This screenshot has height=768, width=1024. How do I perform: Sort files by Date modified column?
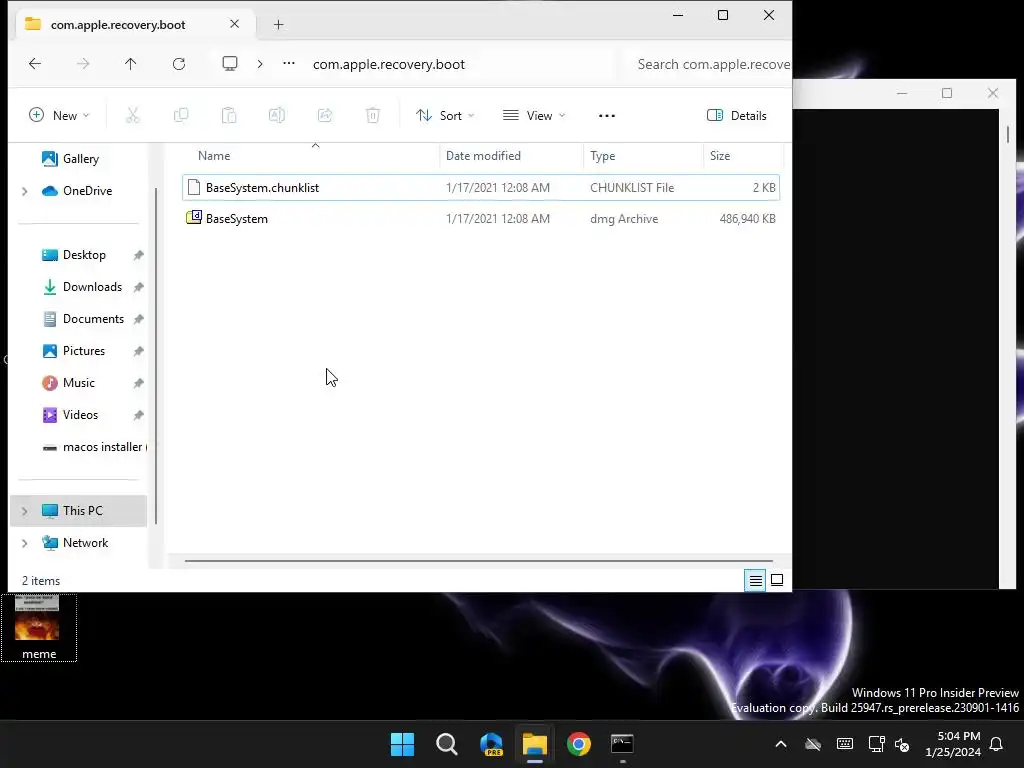click(x=483, y=156)
